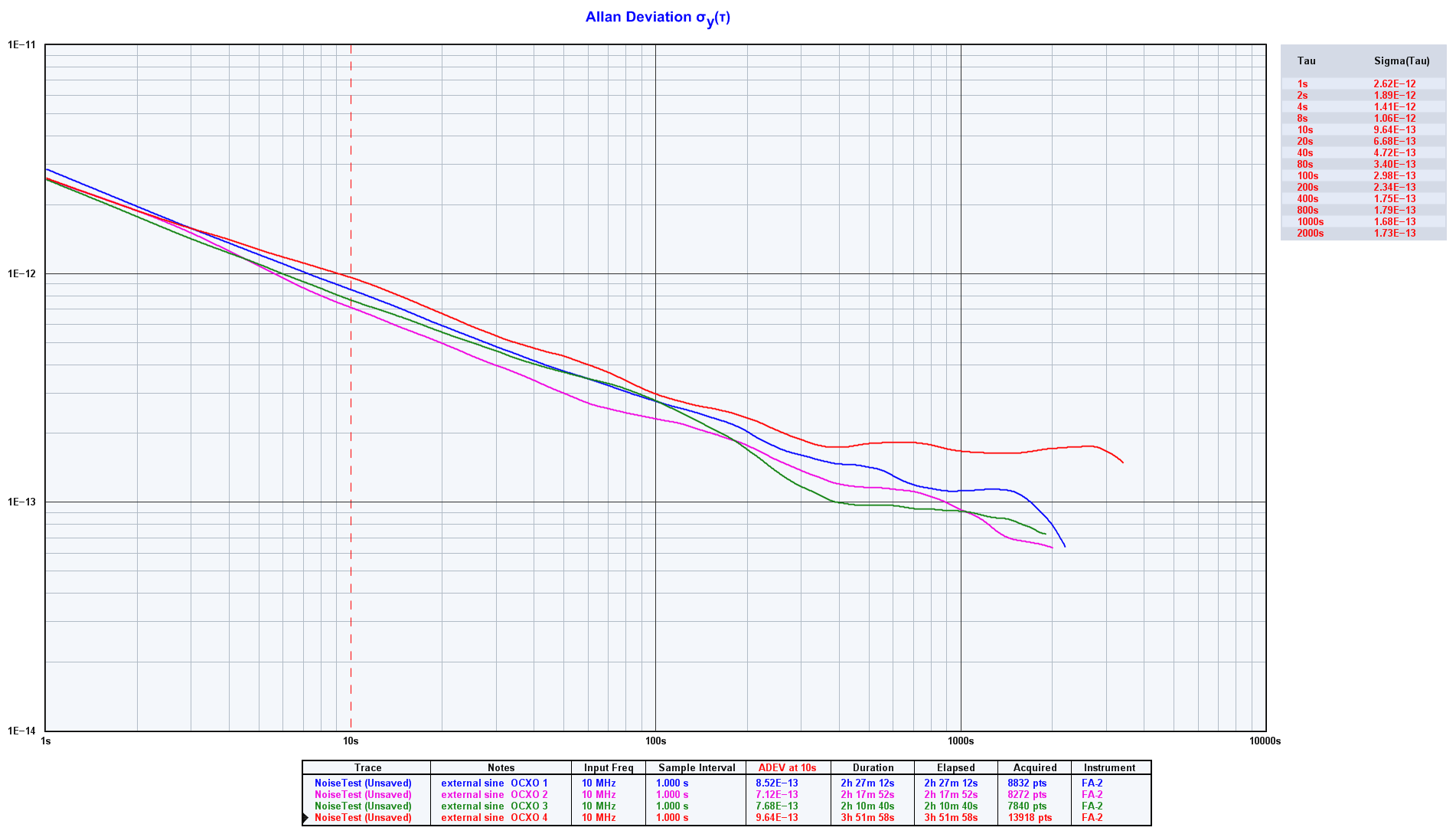Click the 1E-12 y-axis label

tap(21, 273)
